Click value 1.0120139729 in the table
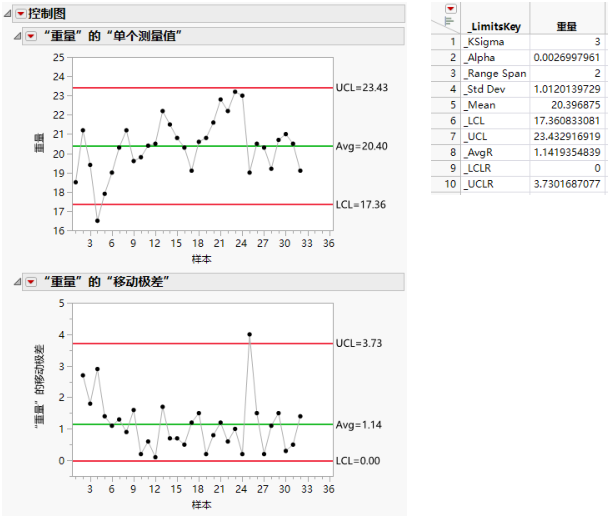The width and height of the screenshot is (610, 518). [x=567, y=89]
